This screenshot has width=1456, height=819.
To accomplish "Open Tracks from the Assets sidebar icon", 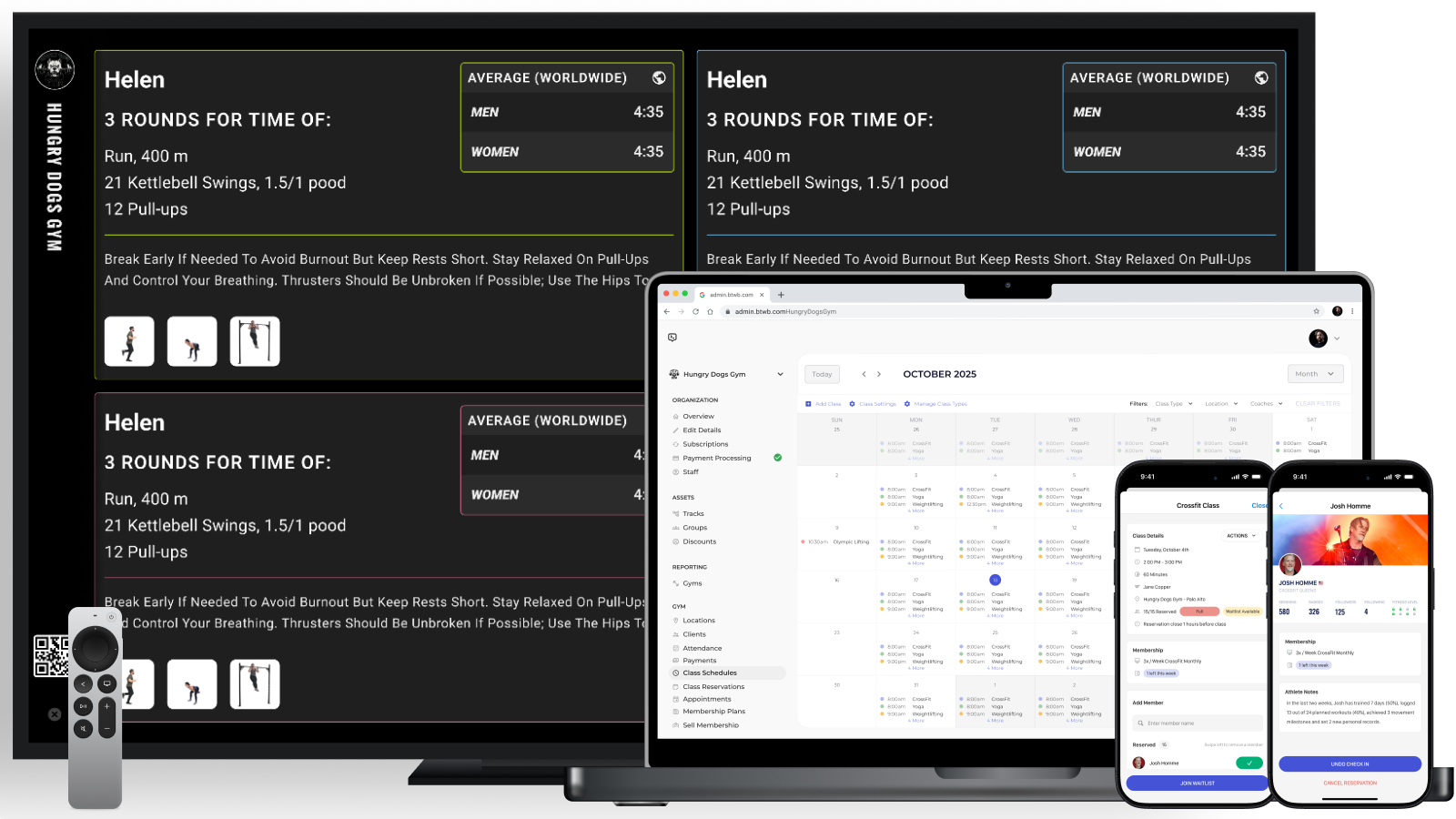I will click(676, 513).
